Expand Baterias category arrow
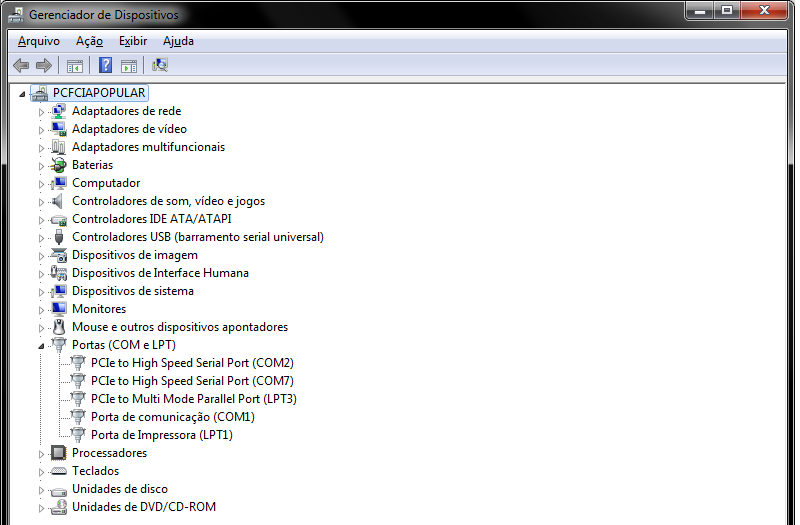Image resolution: width=800 pixels, height=525 pixels. 41,166
